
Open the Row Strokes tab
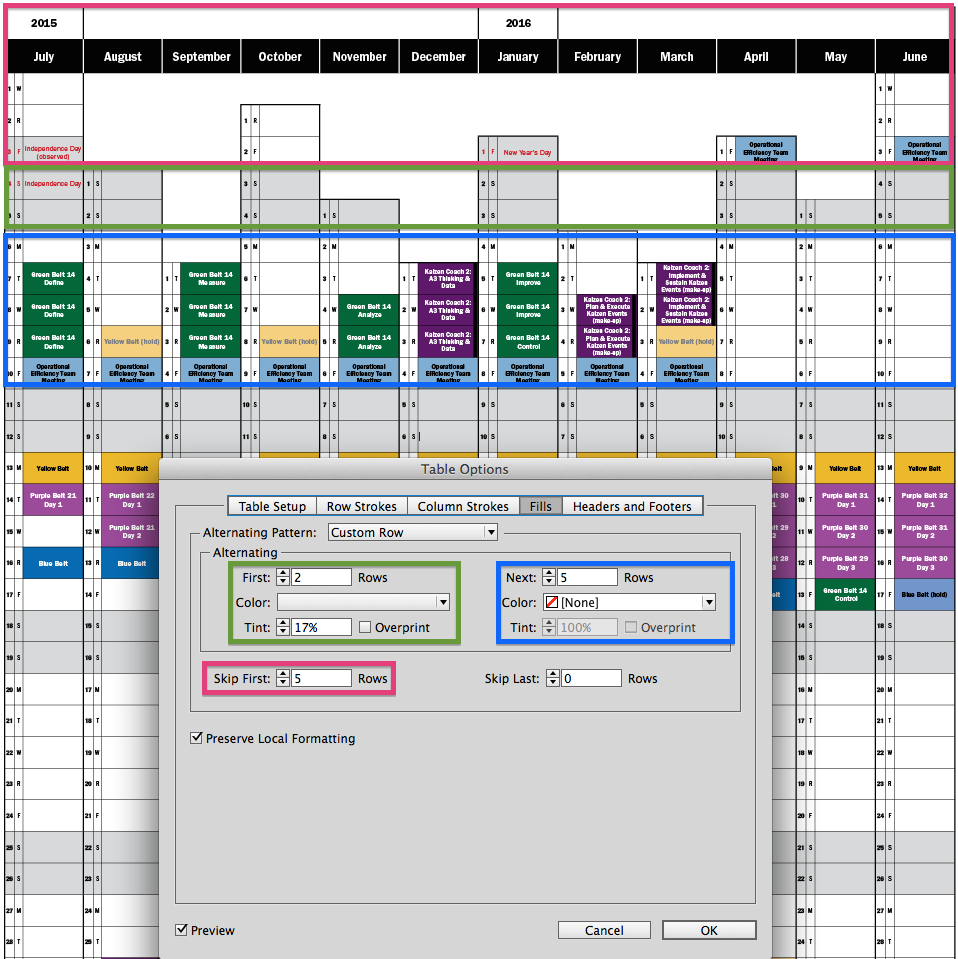(x=362, y=506)
